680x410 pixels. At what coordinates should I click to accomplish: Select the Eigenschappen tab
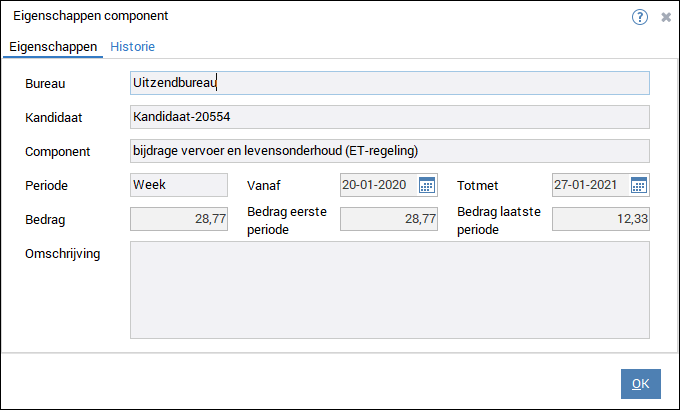tap(52, 47)
